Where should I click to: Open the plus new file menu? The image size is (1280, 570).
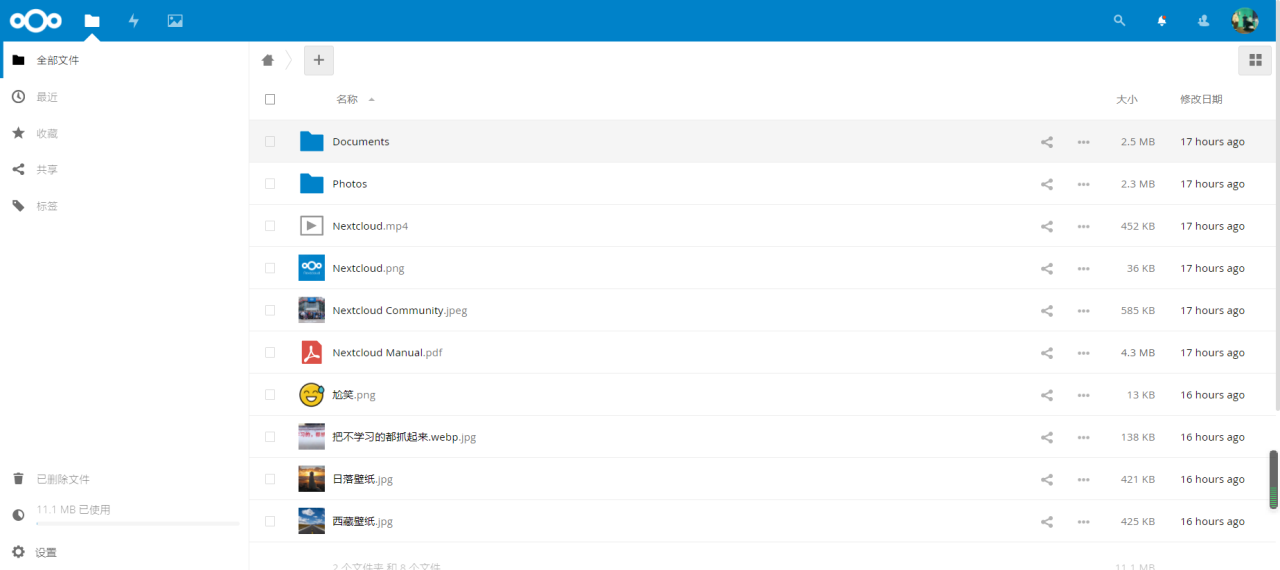coord(319,60)
